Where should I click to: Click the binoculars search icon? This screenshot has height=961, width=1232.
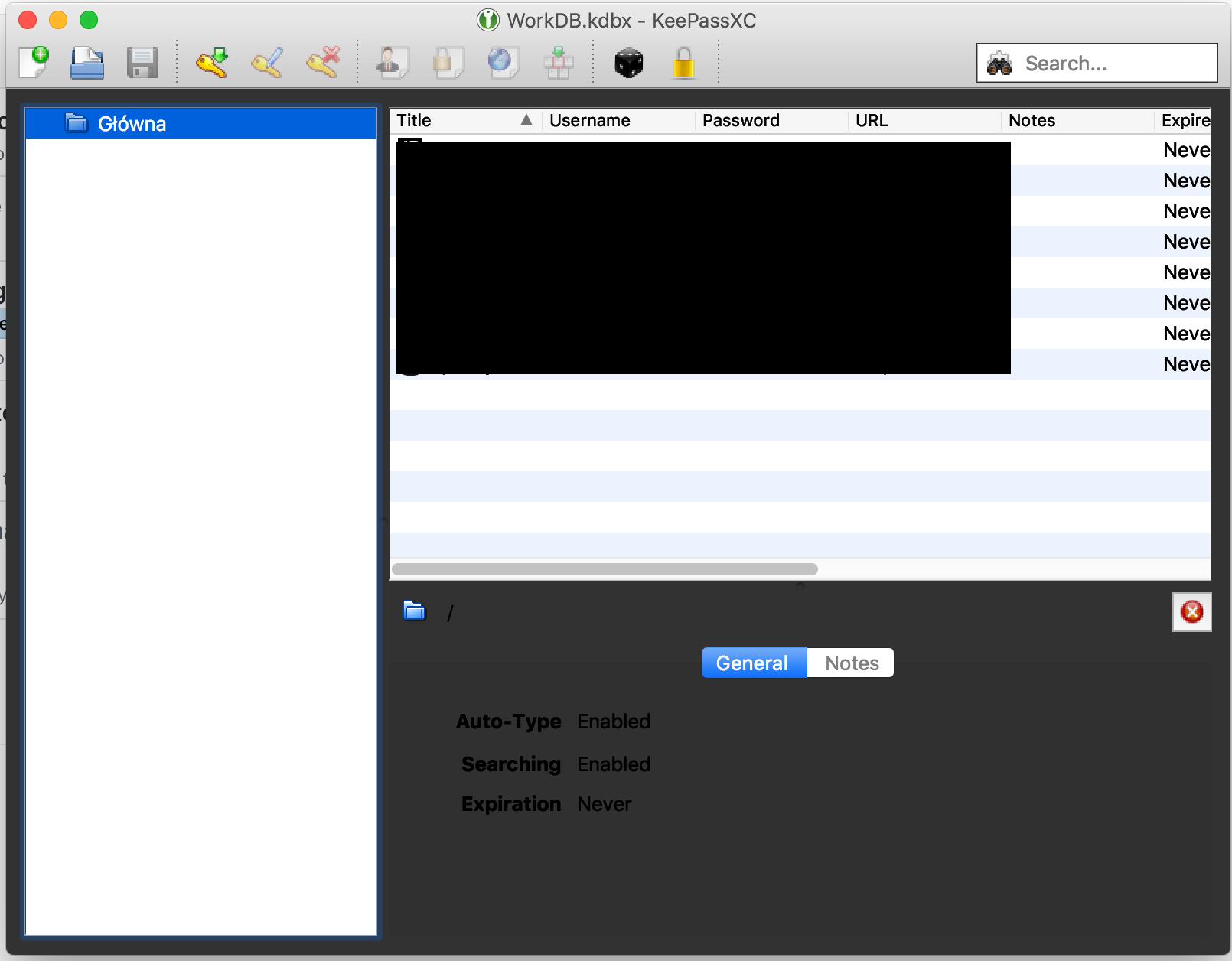pyautogui.click(x=999, y=64)
